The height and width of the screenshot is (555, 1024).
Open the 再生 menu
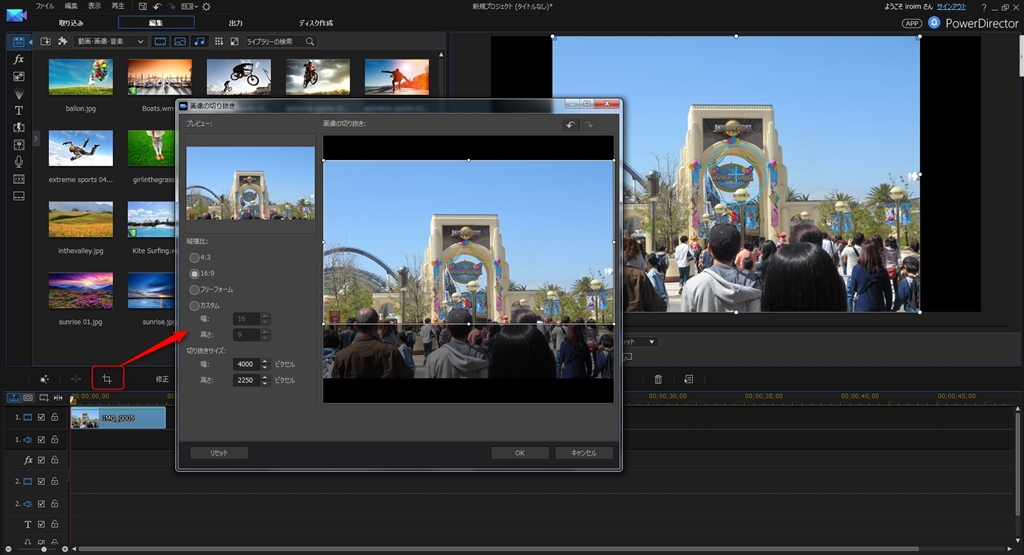[x=118, y=6]
